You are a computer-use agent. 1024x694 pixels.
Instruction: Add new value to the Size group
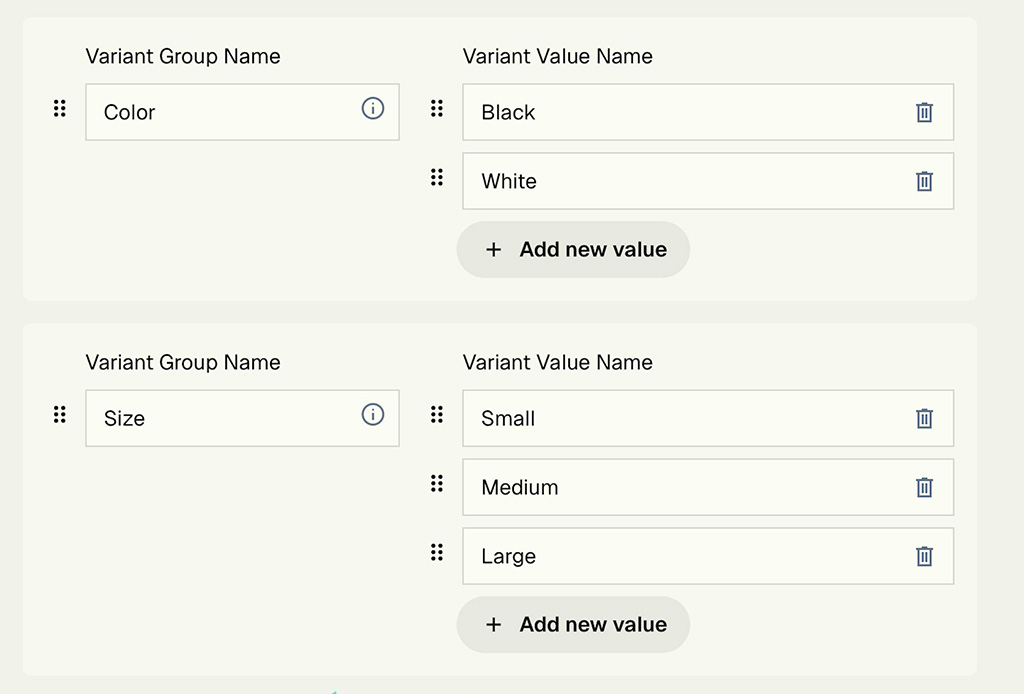click(573, 624)
